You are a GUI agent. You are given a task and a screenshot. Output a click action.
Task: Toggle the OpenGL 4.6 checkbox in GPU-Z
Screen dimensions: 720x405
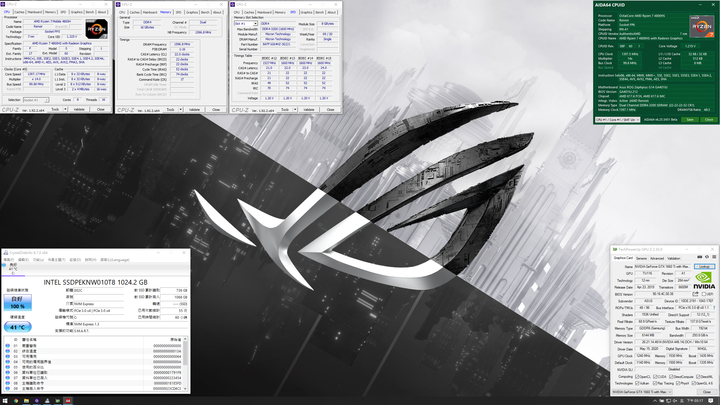tap(694, 383)
